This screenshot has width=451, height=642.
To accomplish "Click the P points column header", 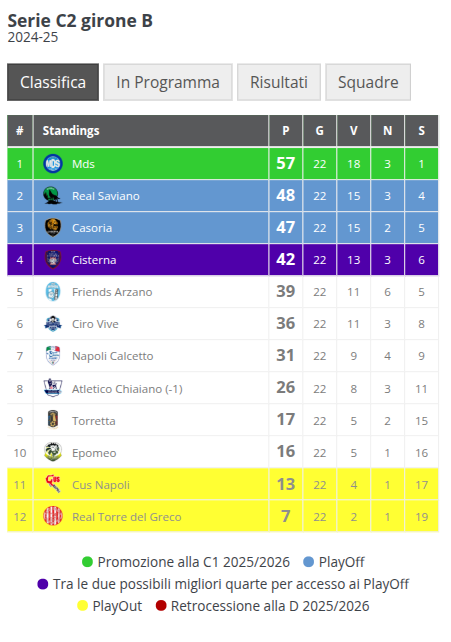I will coord(286,131).
